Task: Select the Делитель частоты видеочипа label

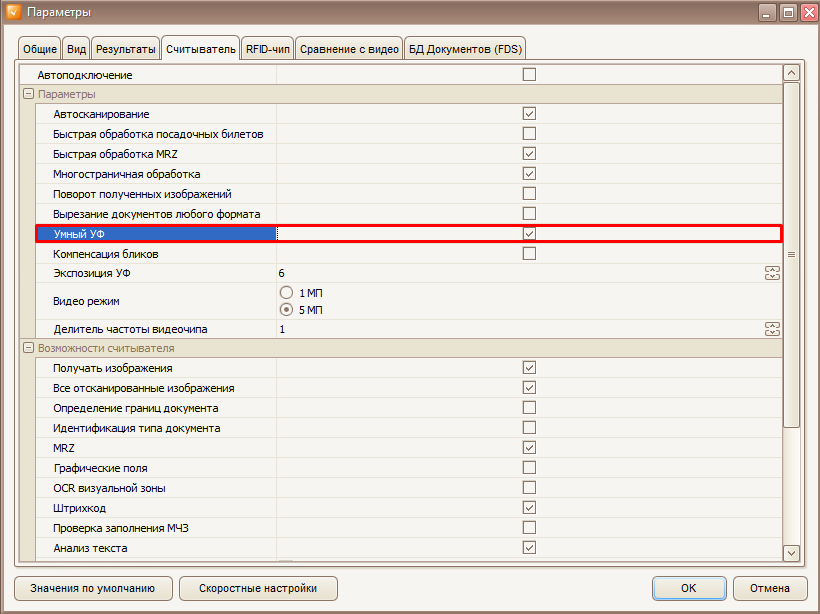Action: click(130, 329)
